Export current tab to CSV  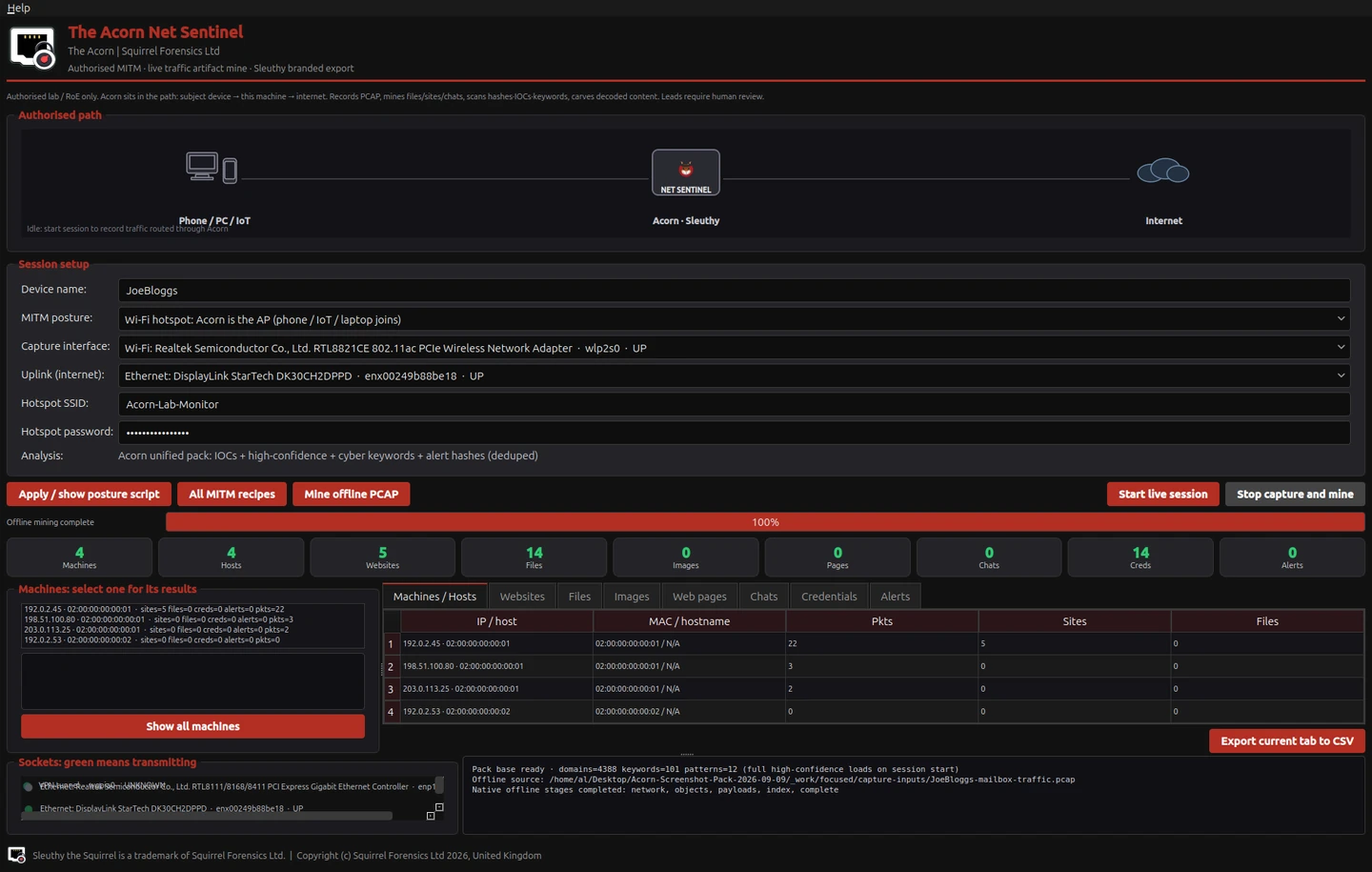click(x=1287, y=740)
